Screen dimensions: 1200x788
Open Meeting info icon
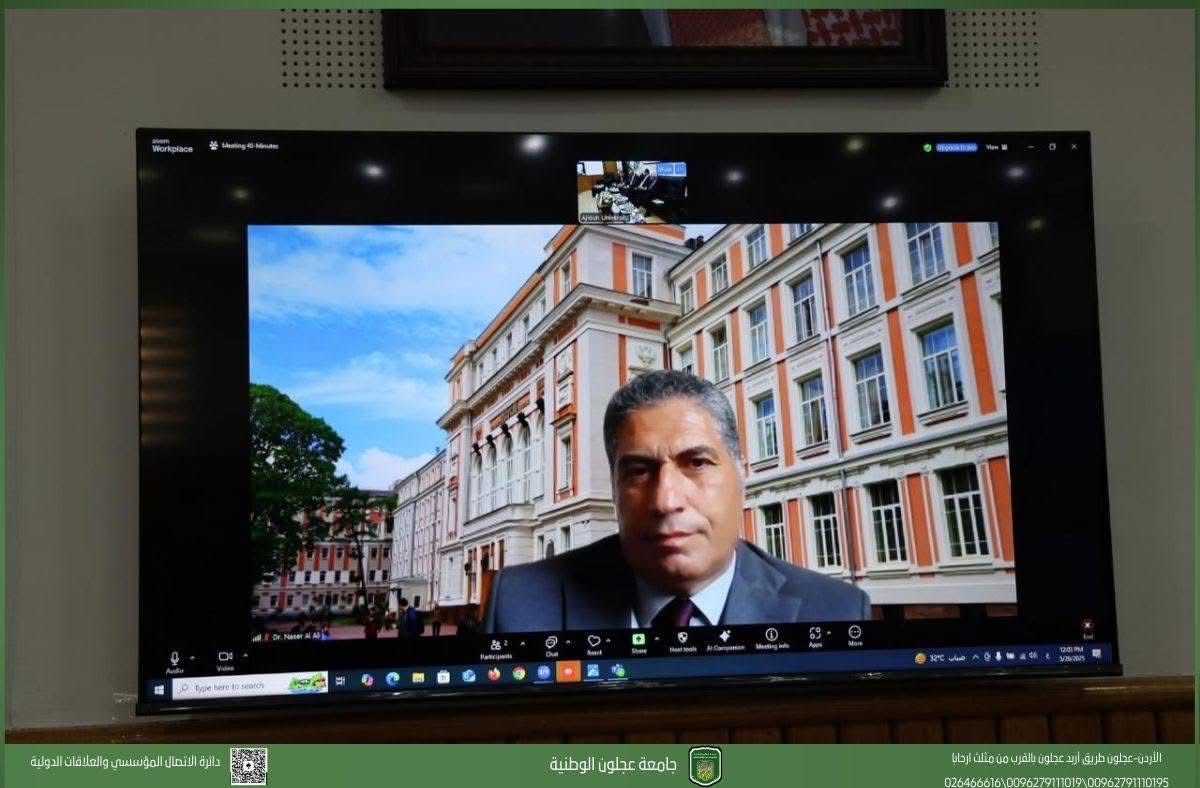point(771,634)
